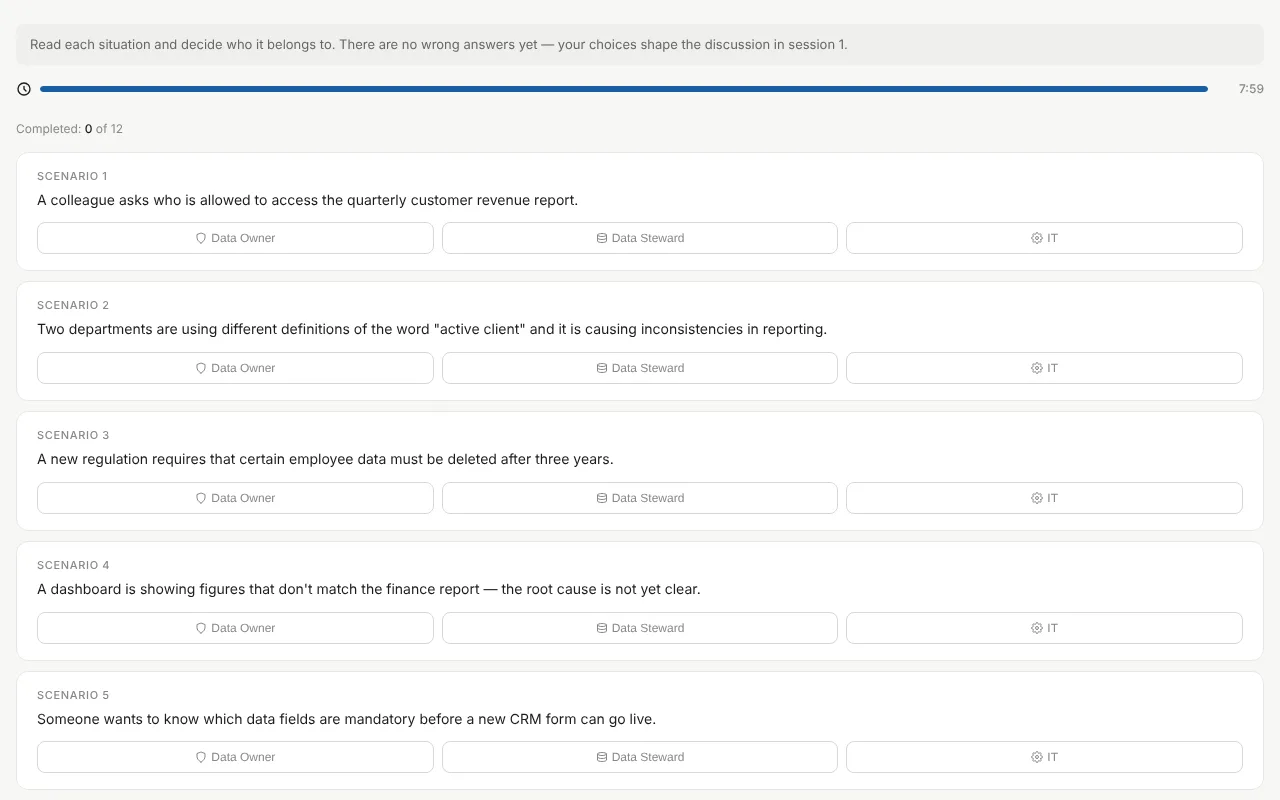Screen dimensions: 1280x800
Task: Click the "SCENARIO 1" label
Action: tap(72, 176)
